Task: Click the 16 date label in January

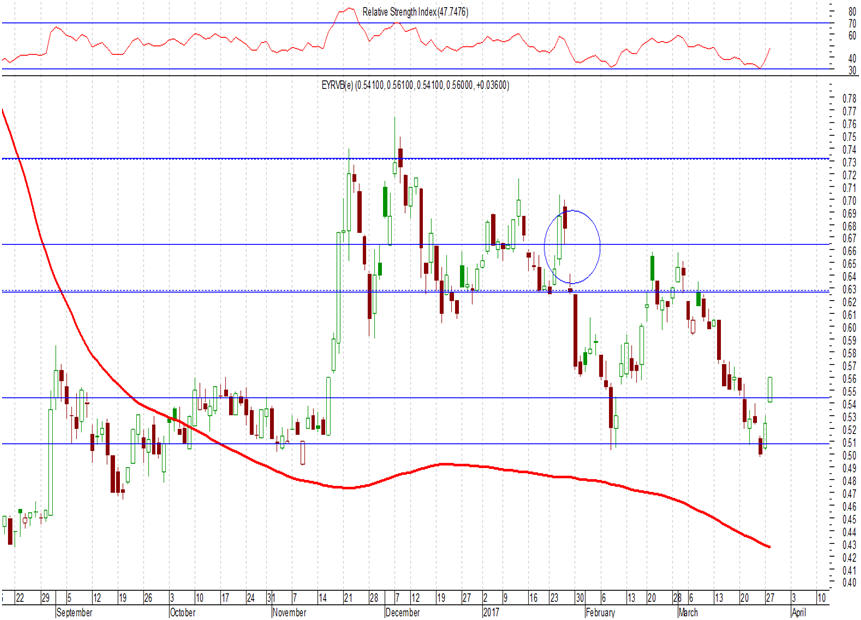Action: point(533,598)
